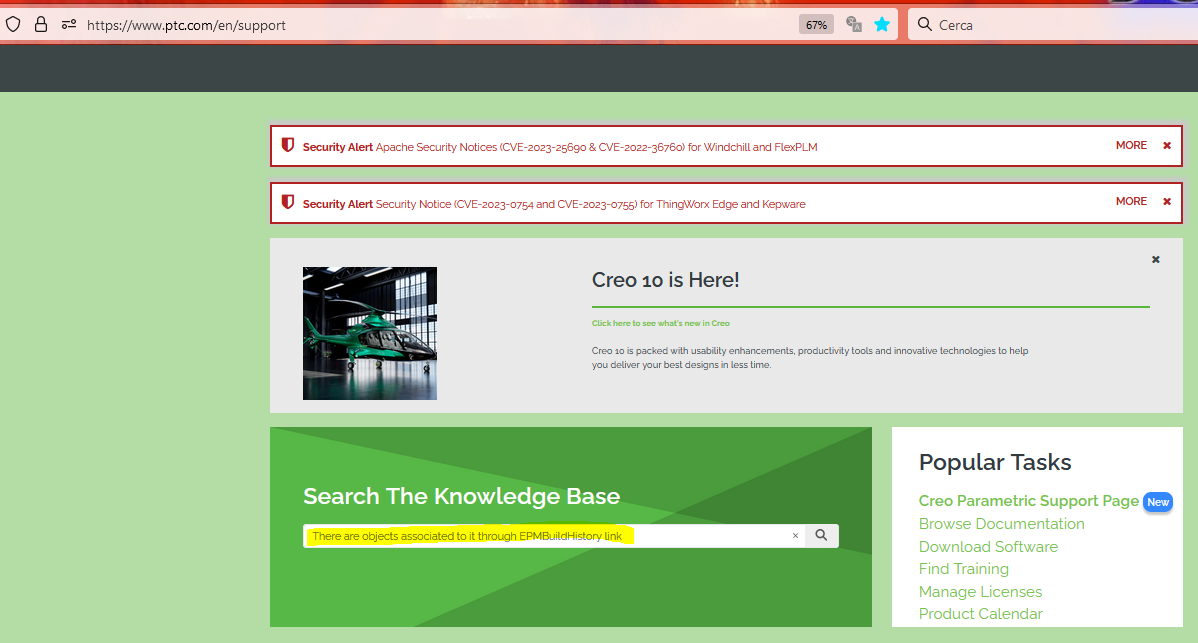This screenshot has height=643, width=1198.
Task: Open 'Click here to see what's new in Creo'
Action: coord(661,323)
